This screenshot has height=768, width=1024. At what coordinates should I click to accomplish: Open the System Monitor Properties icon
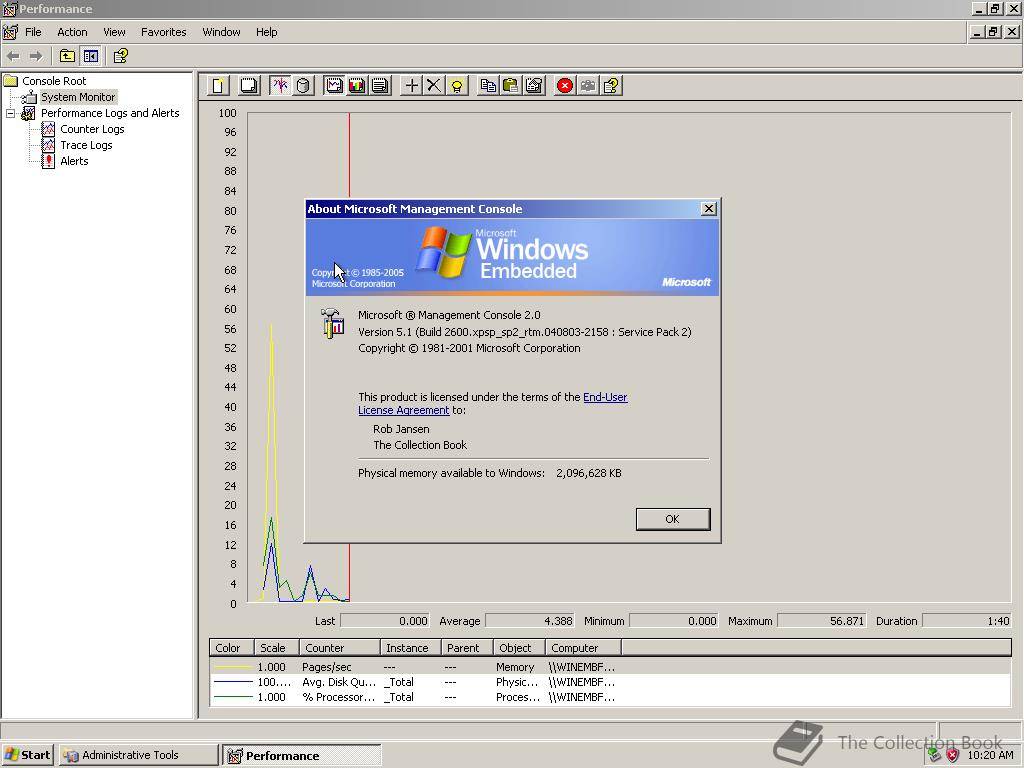tap(534, 86)
